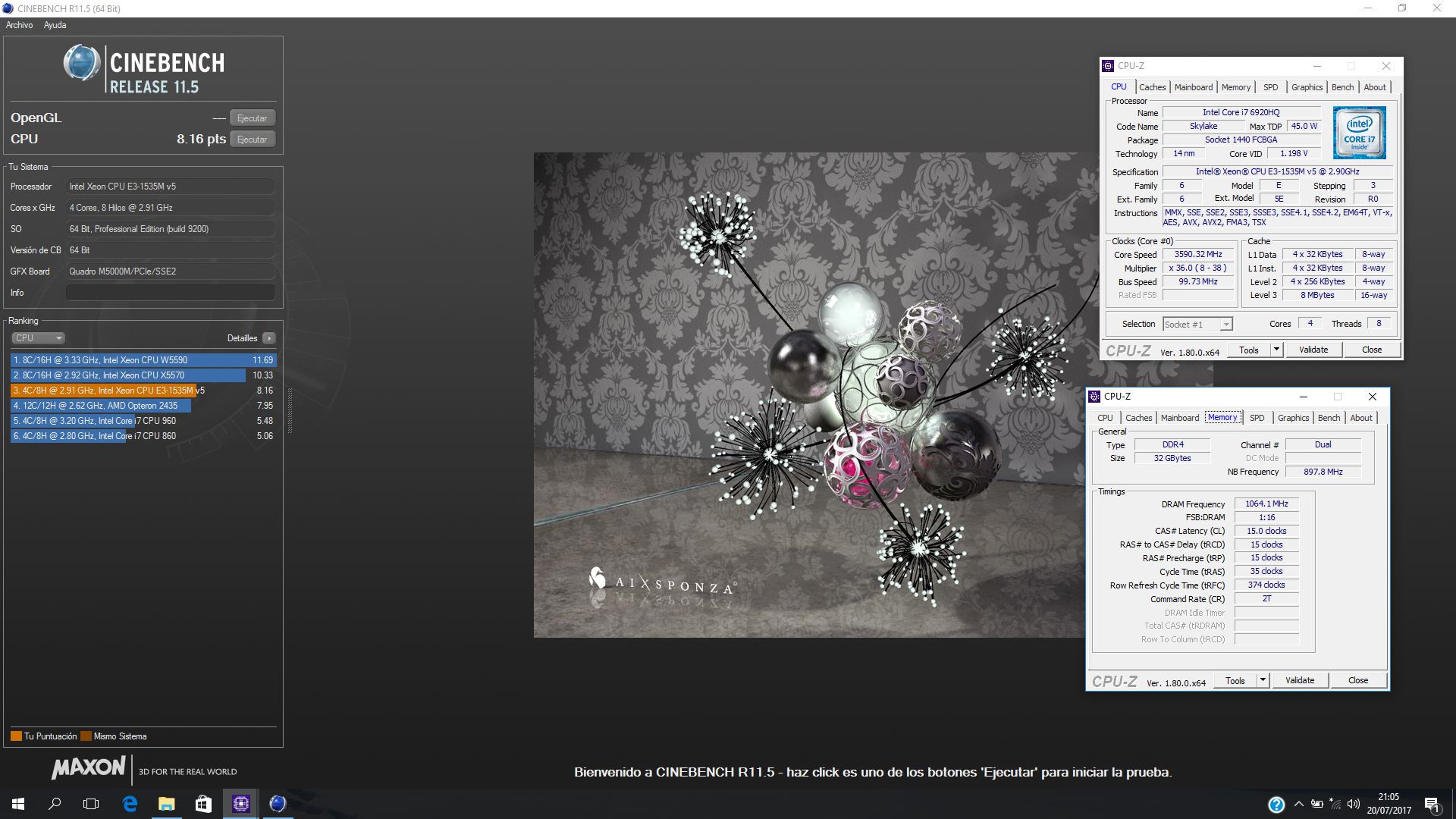Viewport: 1456px width, 819px height.
Task: Launch Microsoft Edge from taskbar
Action: pyautogui.click(x=130, y=804)
